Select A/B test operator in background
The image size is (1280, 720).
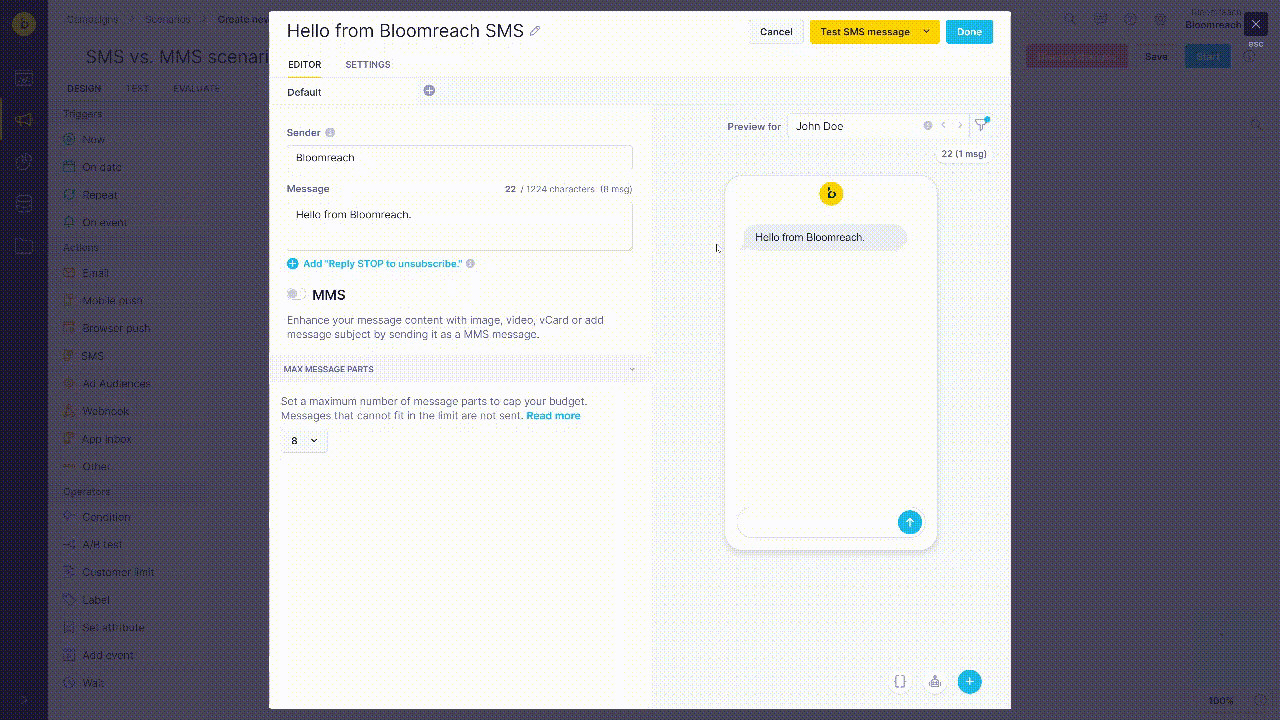pyautogui.click(x=93, y=545)
